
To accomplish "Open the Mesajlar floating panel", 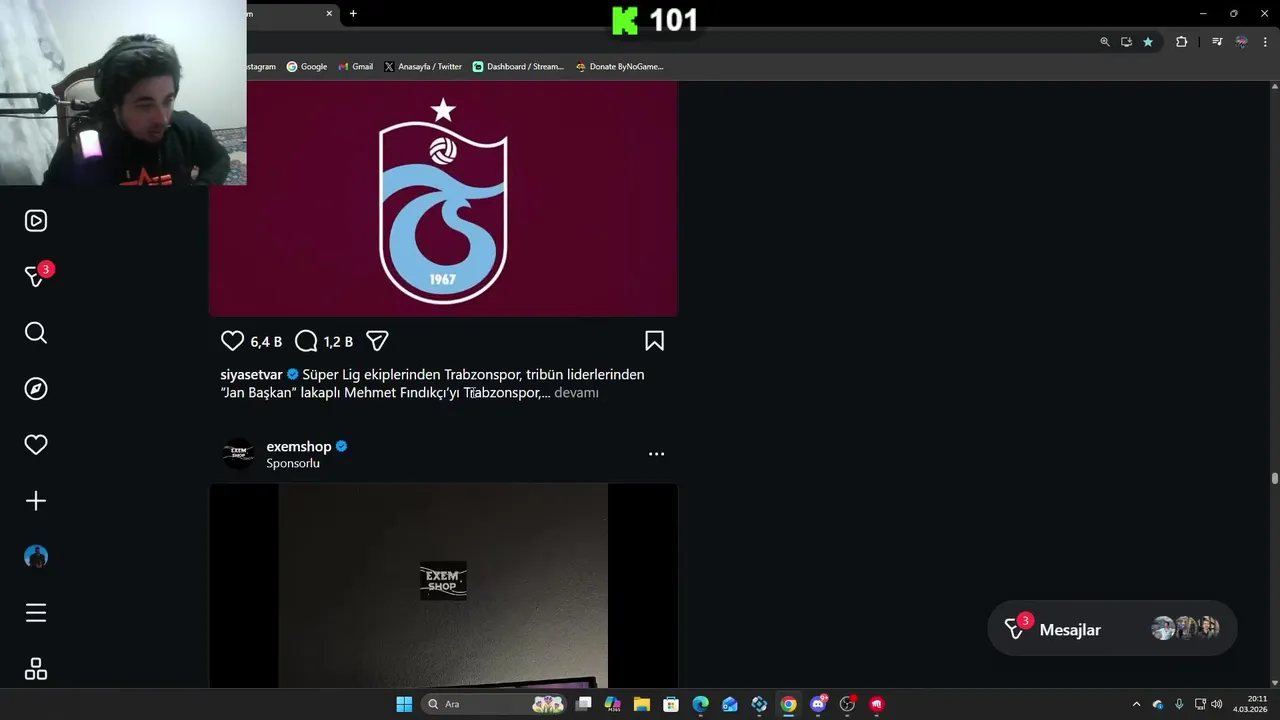I will (x=1112, y=628).
